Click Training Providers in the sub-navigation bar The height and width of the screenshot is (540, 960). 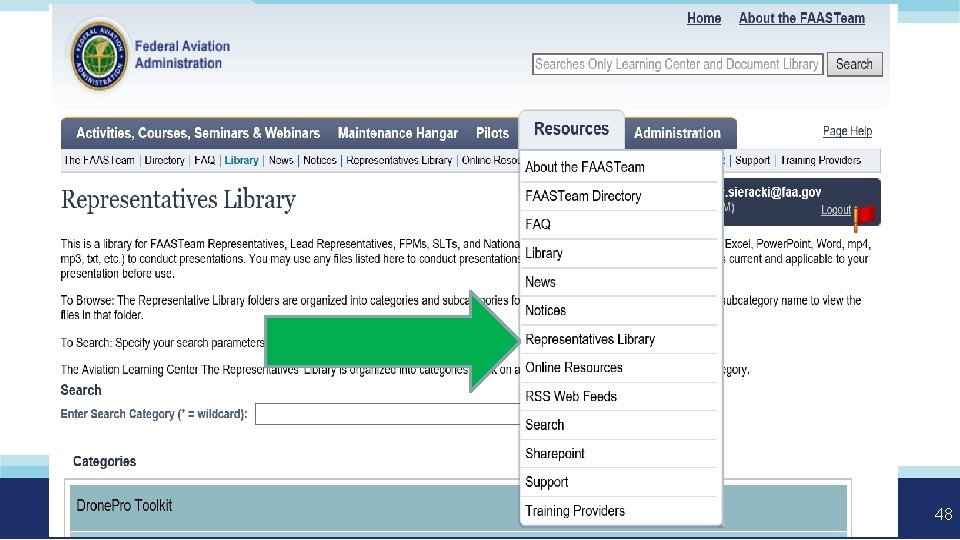point(820,160)
